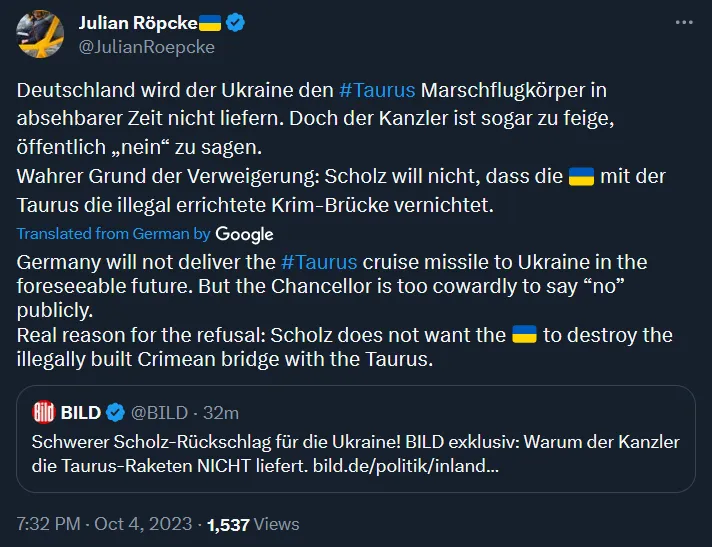
Task: Click the Google logo in translation notice
Action: coord(244,234)
